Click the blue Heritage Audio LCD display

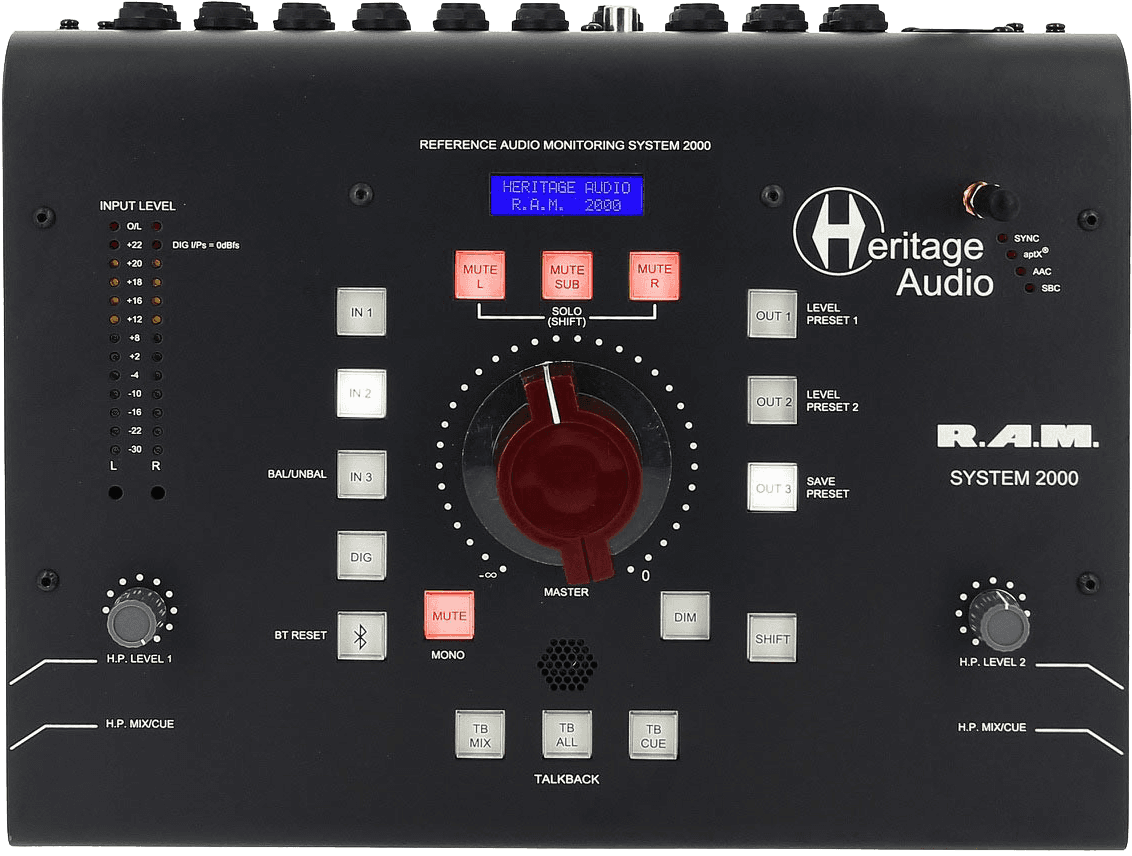pos(567,196)
